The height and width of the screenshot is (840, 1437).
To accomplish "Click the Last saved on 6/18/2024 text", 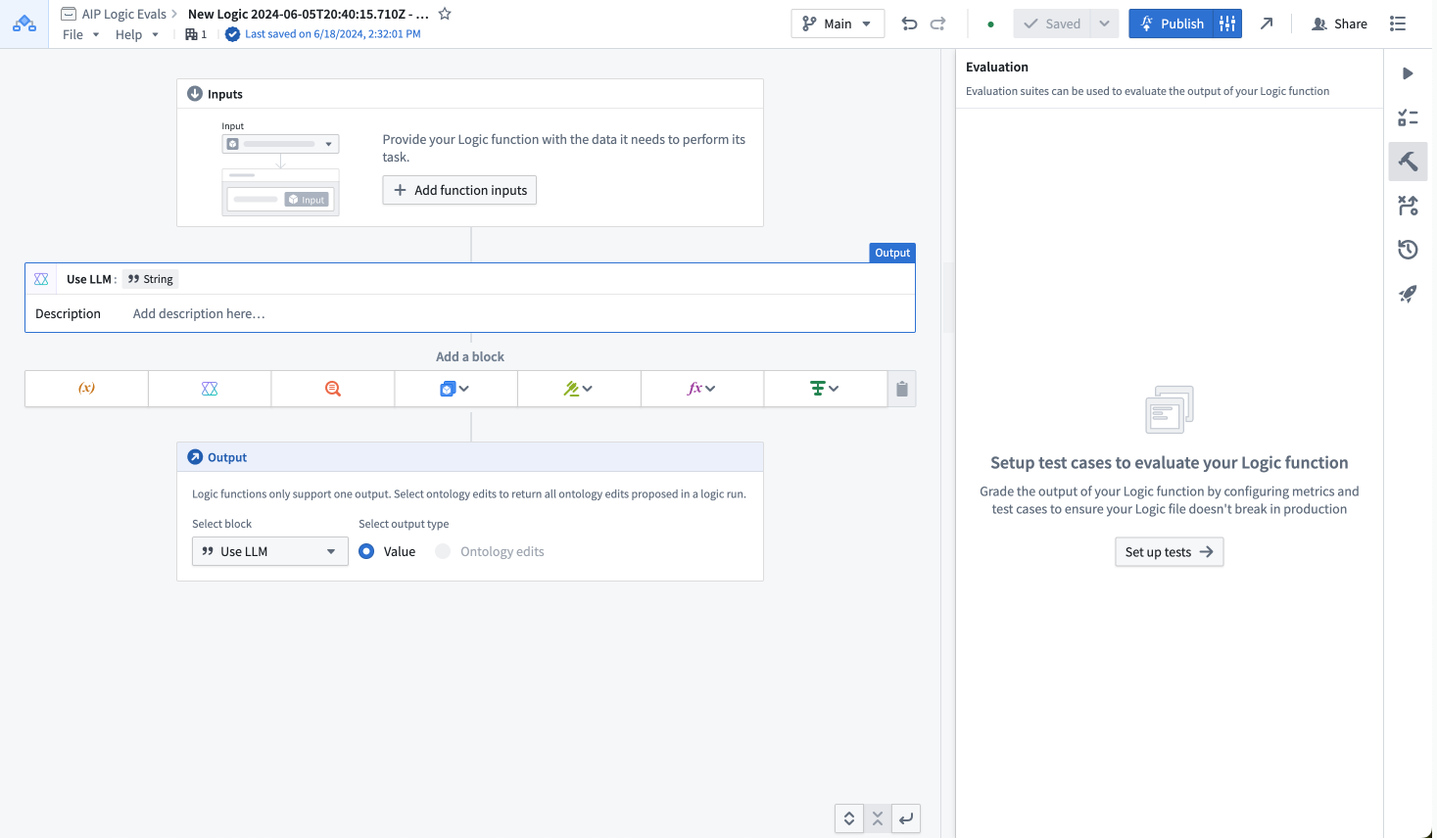I will click(333, 34).
